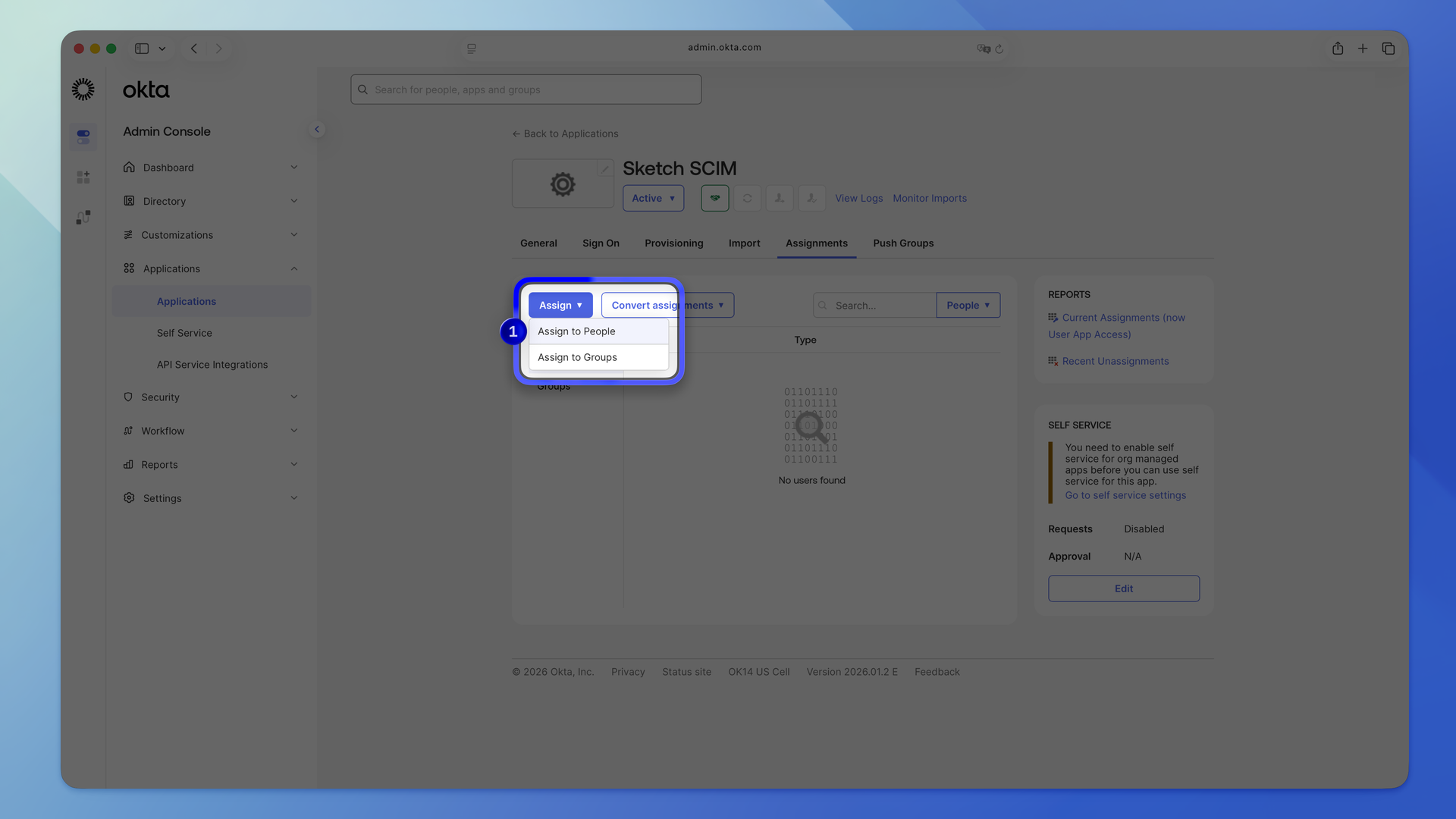Focus the people, apps and groups search field
This screenshot has width=1456, height=819.
point(526,89)
